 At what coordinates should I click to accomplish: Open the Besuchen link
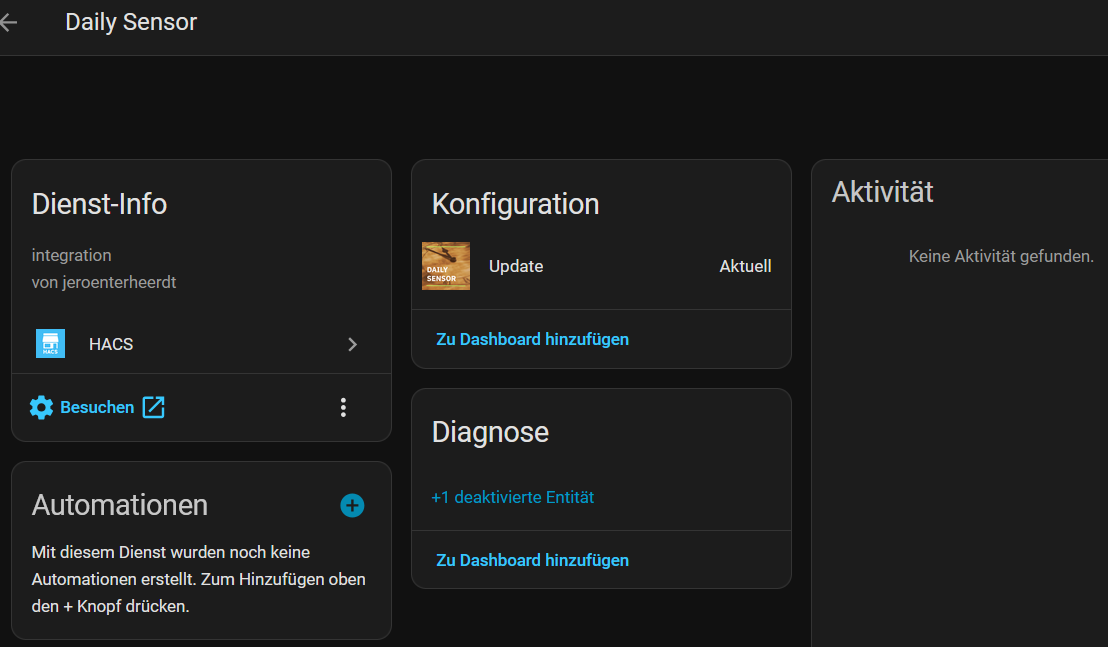click(97, 408)
